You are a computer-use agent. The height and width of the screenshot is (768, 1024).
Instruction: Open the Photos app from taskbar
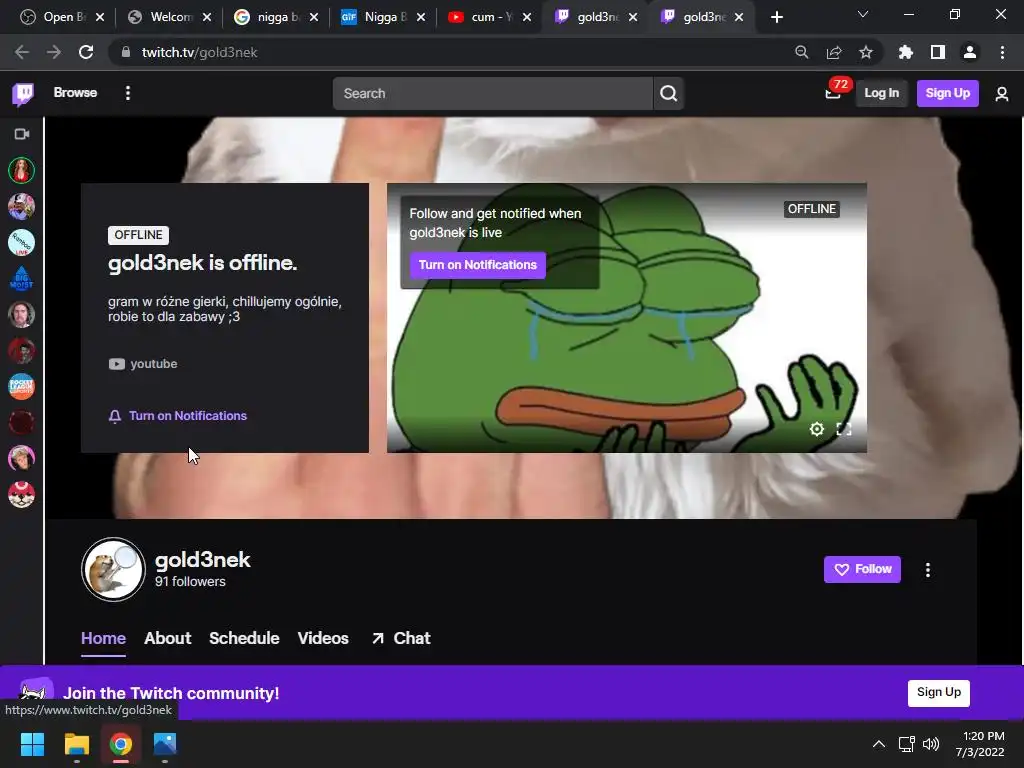pyautogui.click(x=165, y=744)
